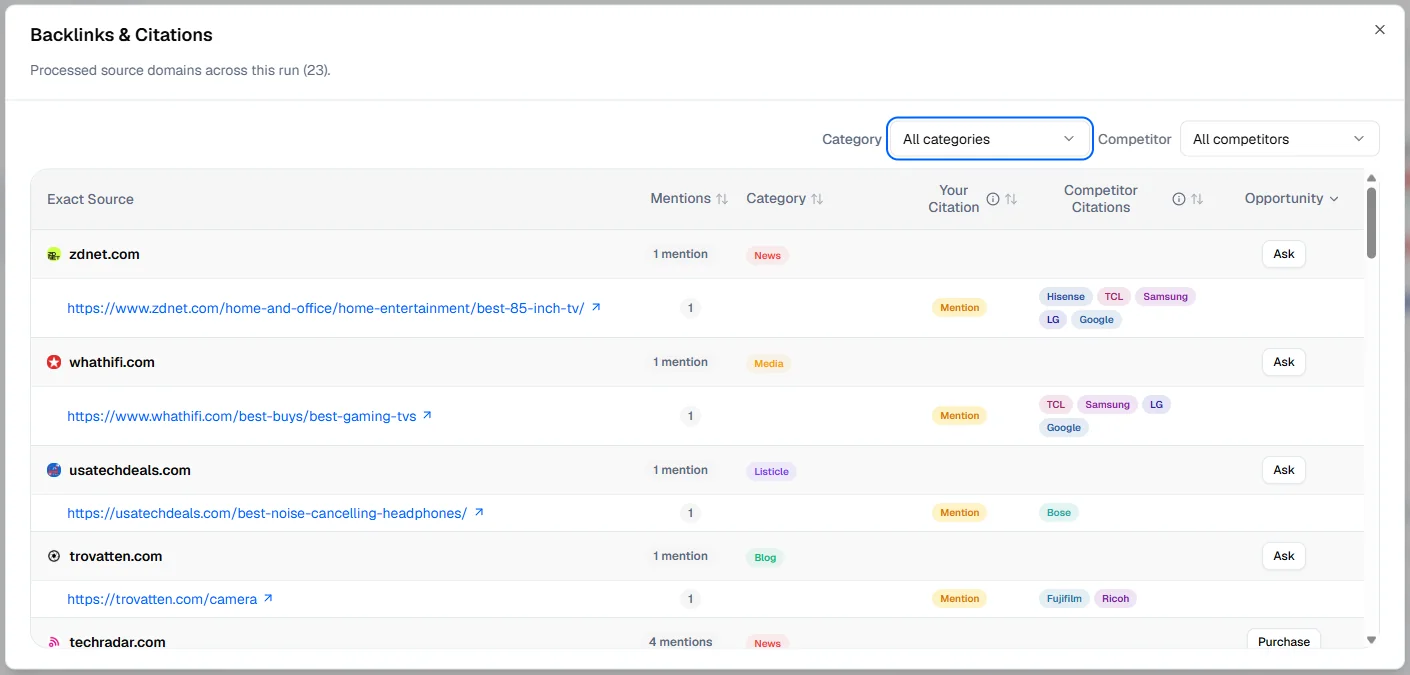Click zdnet.com favicon icon

54,254
